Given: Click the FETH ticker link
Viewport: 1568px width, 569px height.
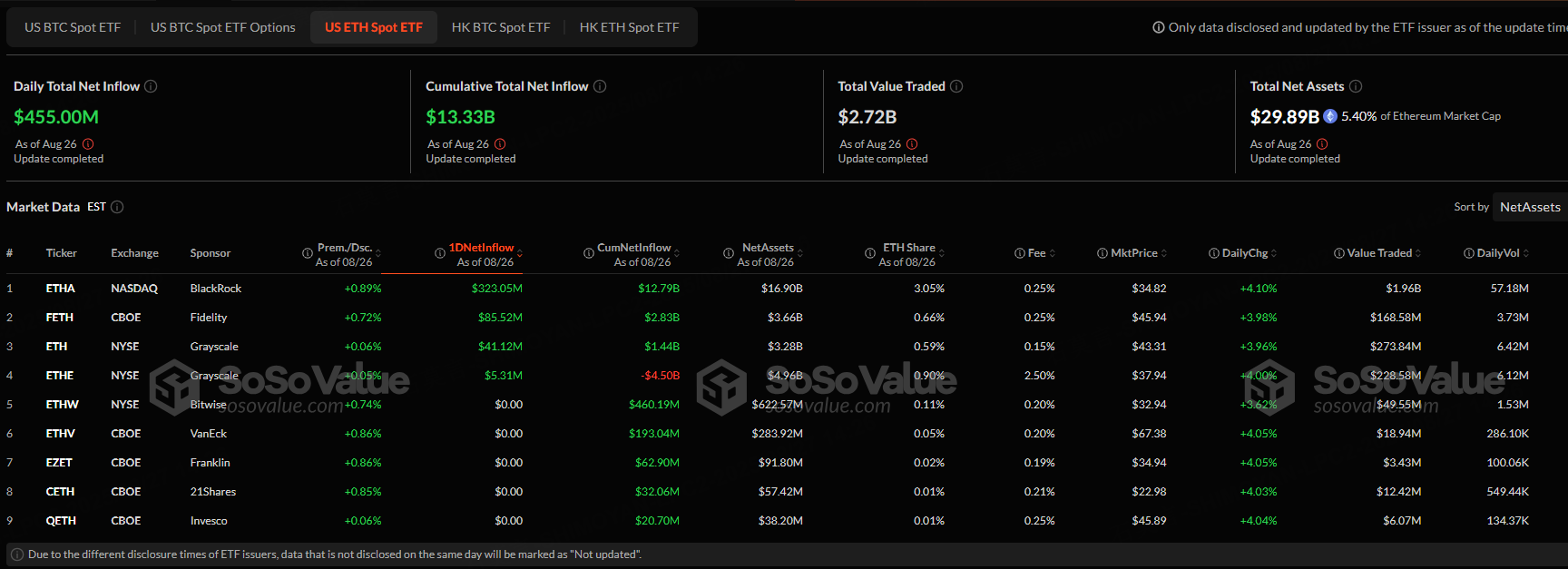Looking at the screenshot, I should click(60, 318).
